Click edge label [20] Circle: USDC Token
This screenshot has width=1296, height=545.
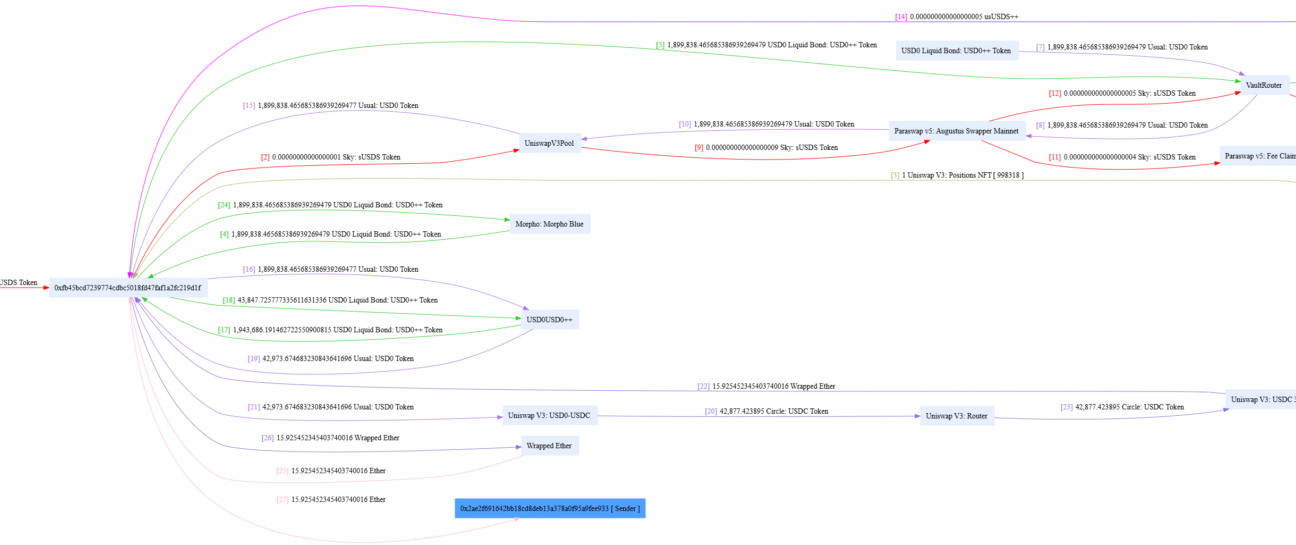(x=766, y=411)
